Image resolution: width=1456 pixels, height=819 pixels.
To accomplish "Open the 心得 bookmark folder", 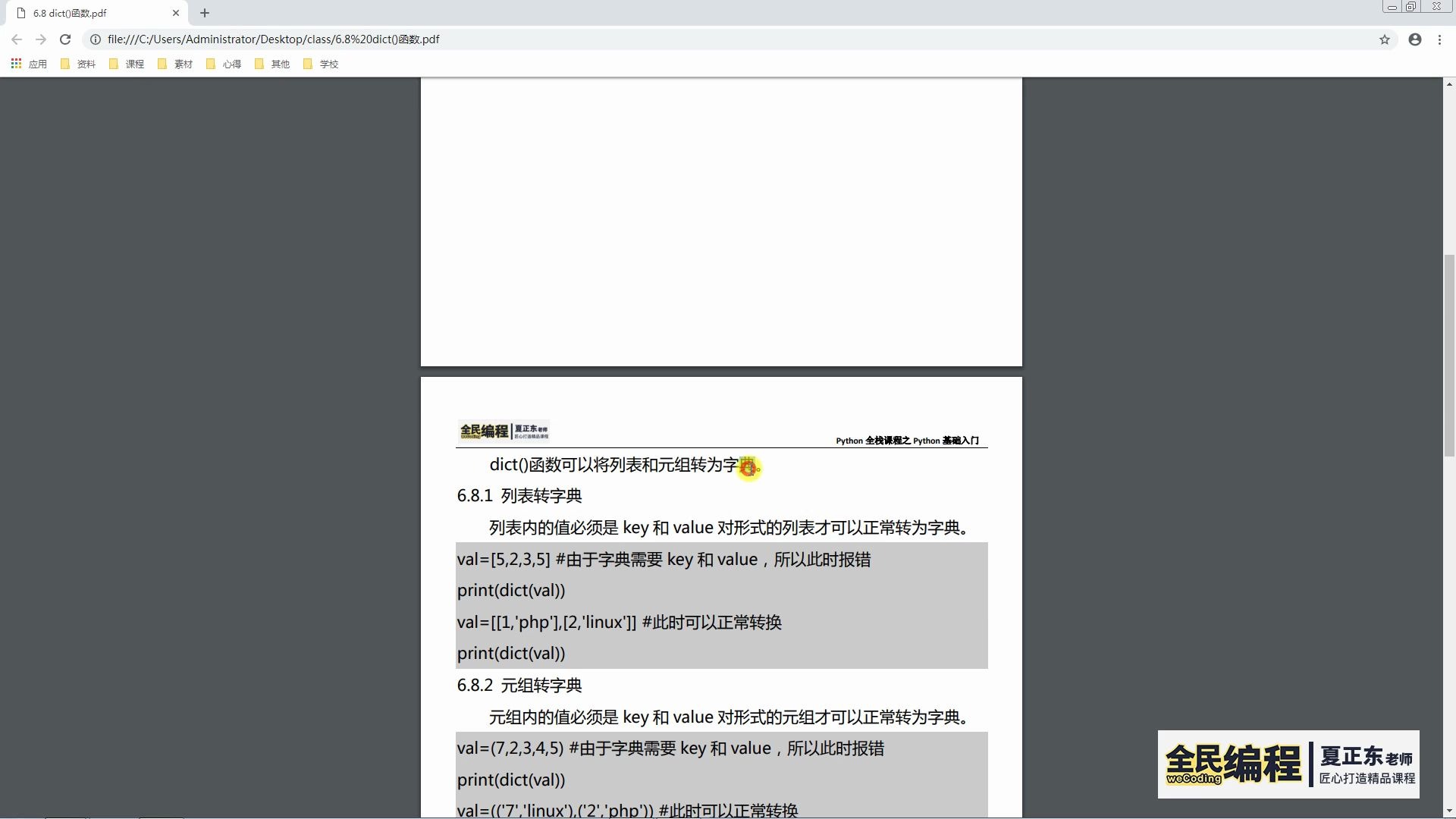I will pos(224,64).
